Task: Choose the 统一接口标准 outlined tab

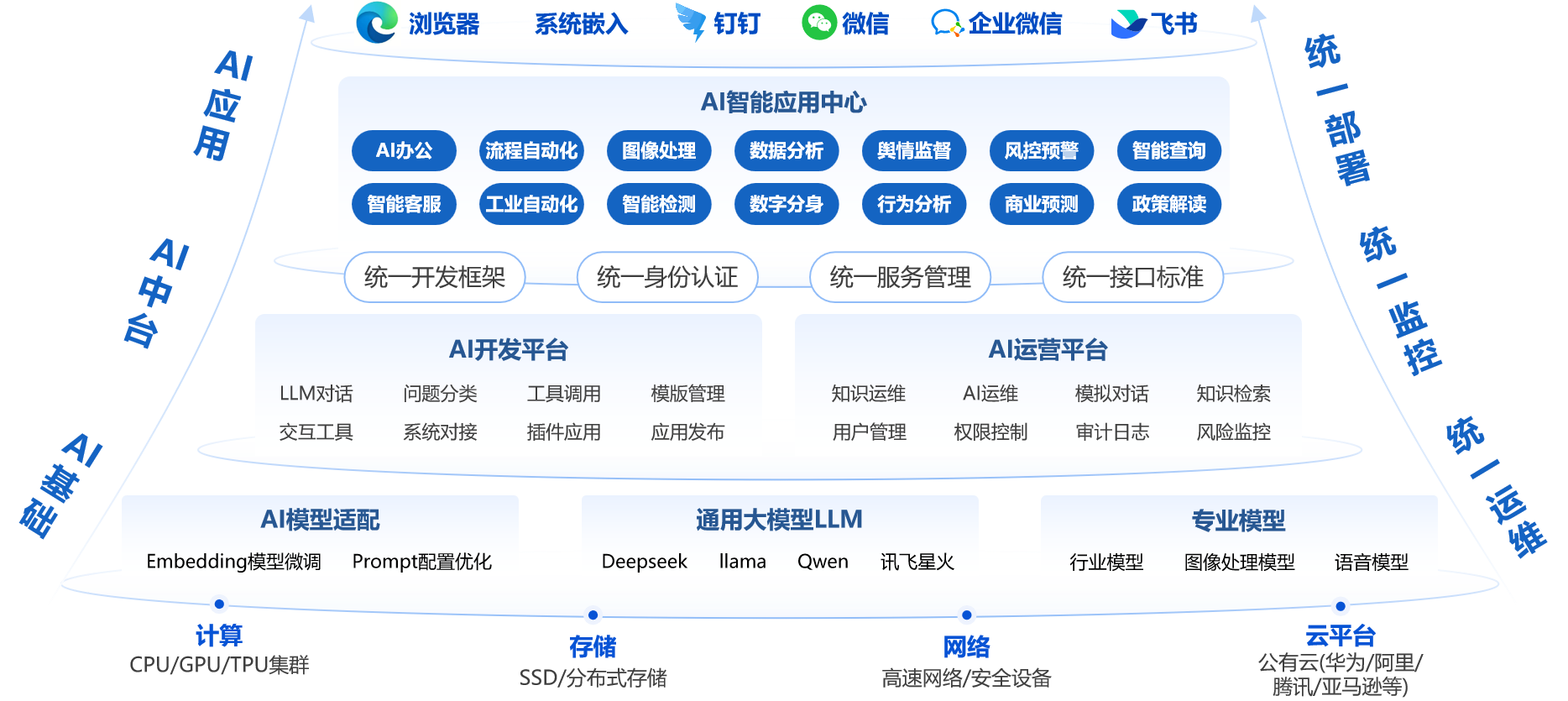Action: point(1132,277)
